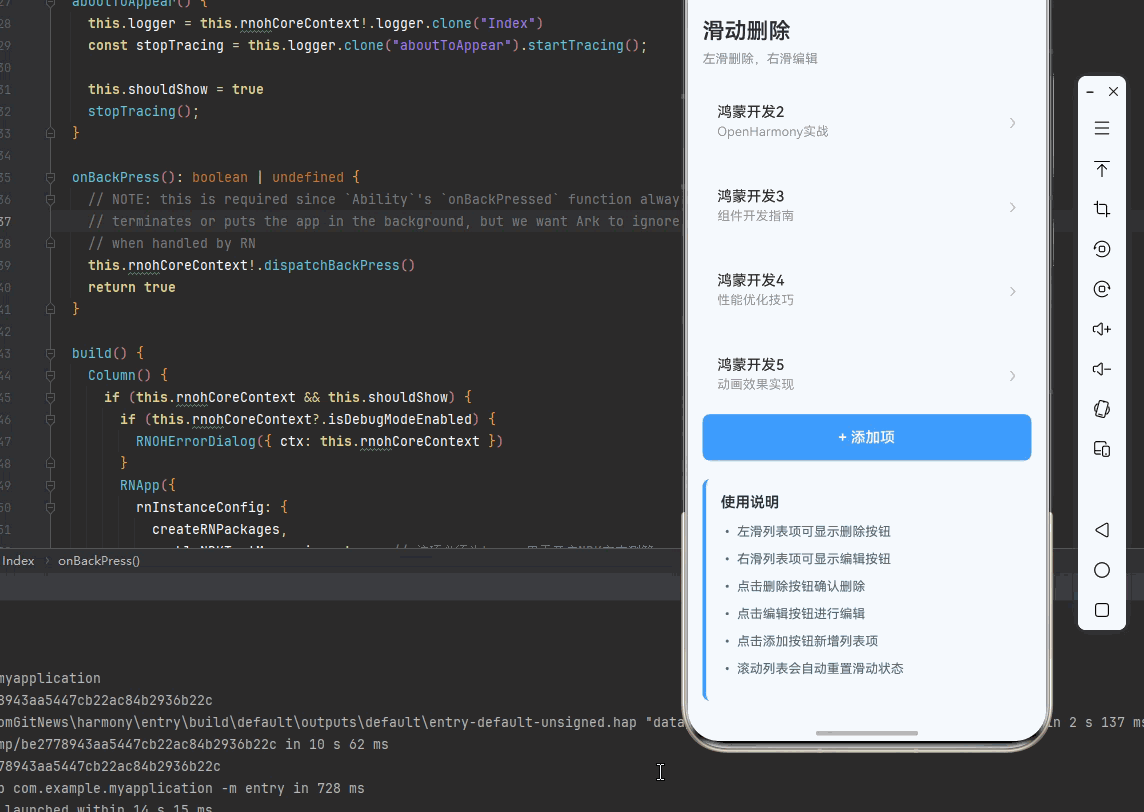
Task: Open the emulator toolbar hamburger menu
Action: tap(1102, 128)
